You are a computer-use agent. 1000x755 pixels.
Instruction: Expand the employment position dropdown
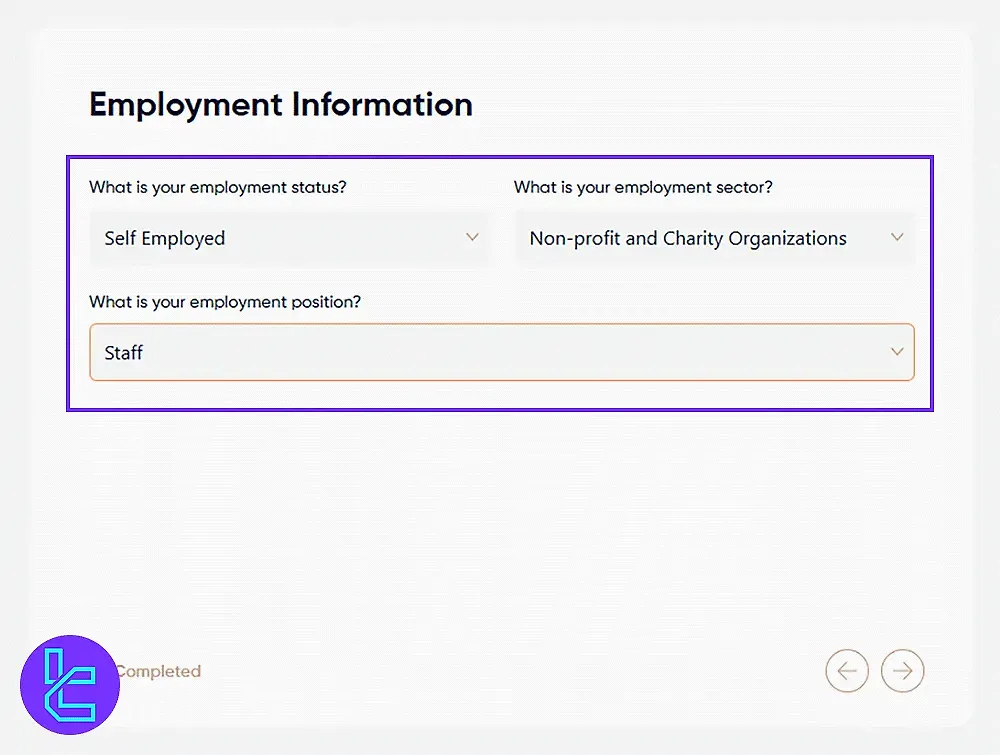(x=501, y=352)
